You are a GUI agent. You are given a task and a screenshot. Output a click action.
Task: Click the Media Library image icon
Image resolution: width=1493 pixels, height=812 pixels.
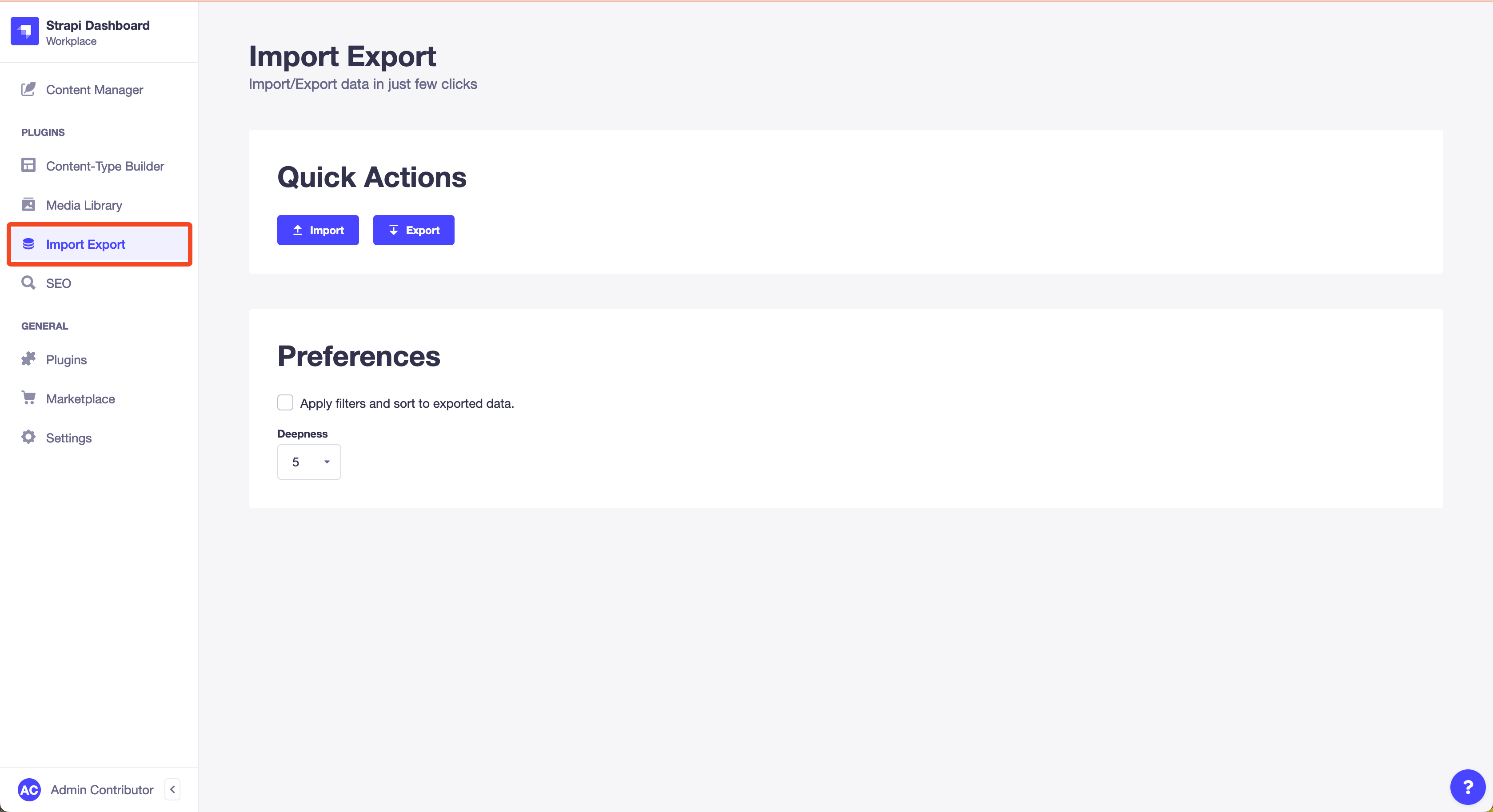[x=28, y=205]
